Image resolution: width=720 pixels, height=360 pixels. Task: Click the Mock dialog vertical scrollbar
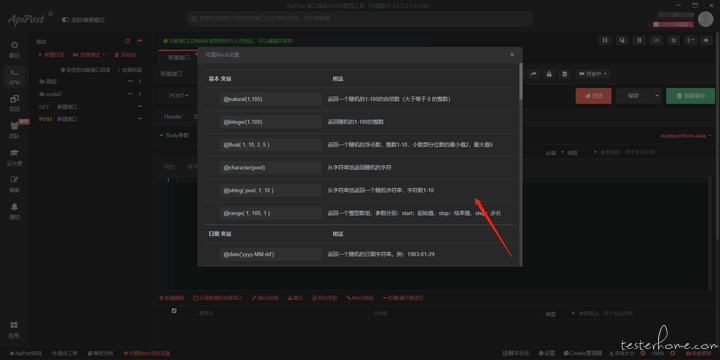pyautogui.click(x=520, y=82)
